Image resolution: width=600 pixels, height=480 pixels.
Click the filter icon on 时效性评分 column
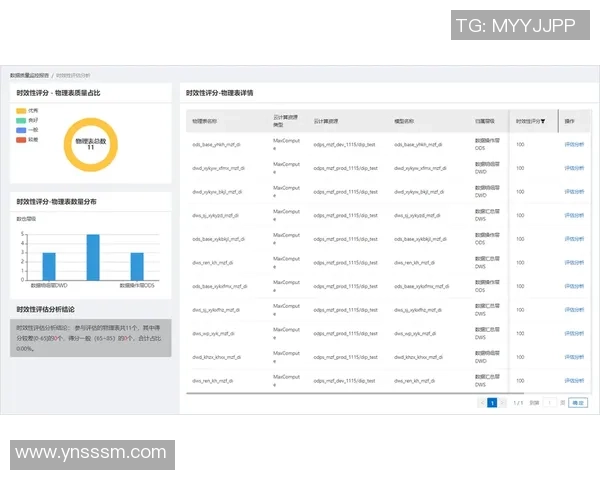(x=542, y=121)
